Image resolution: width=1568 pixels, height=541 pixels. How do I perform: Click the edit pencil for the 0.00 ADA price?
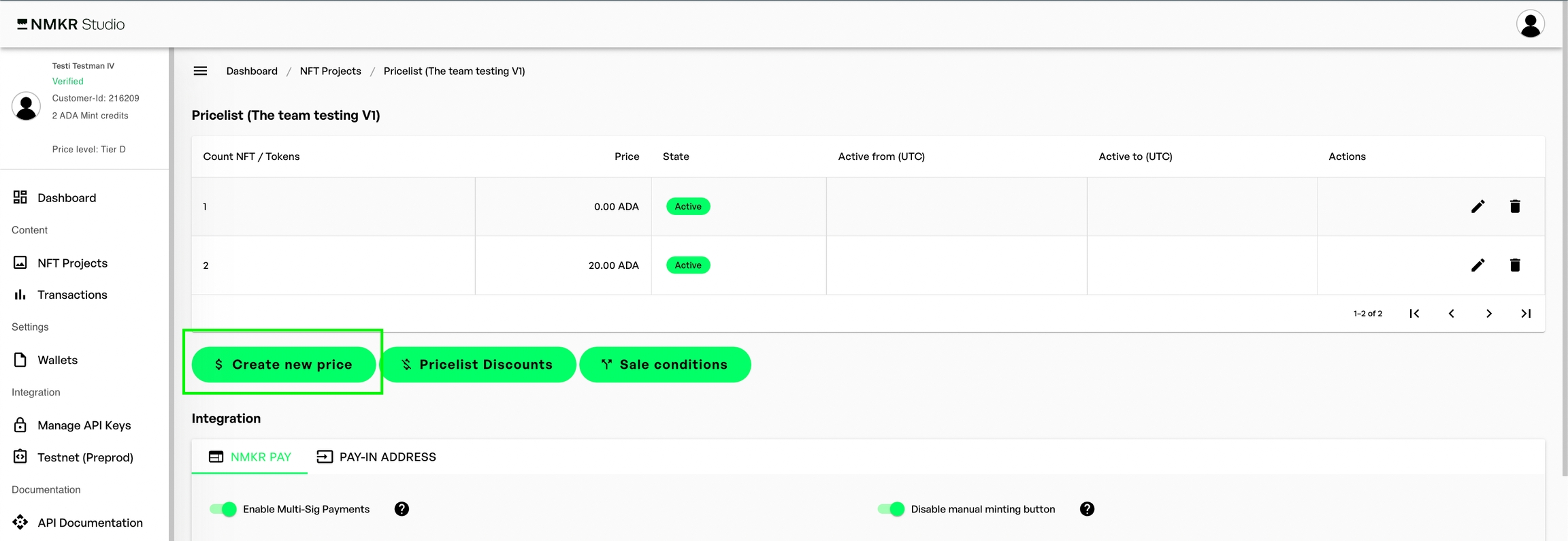1477,207
